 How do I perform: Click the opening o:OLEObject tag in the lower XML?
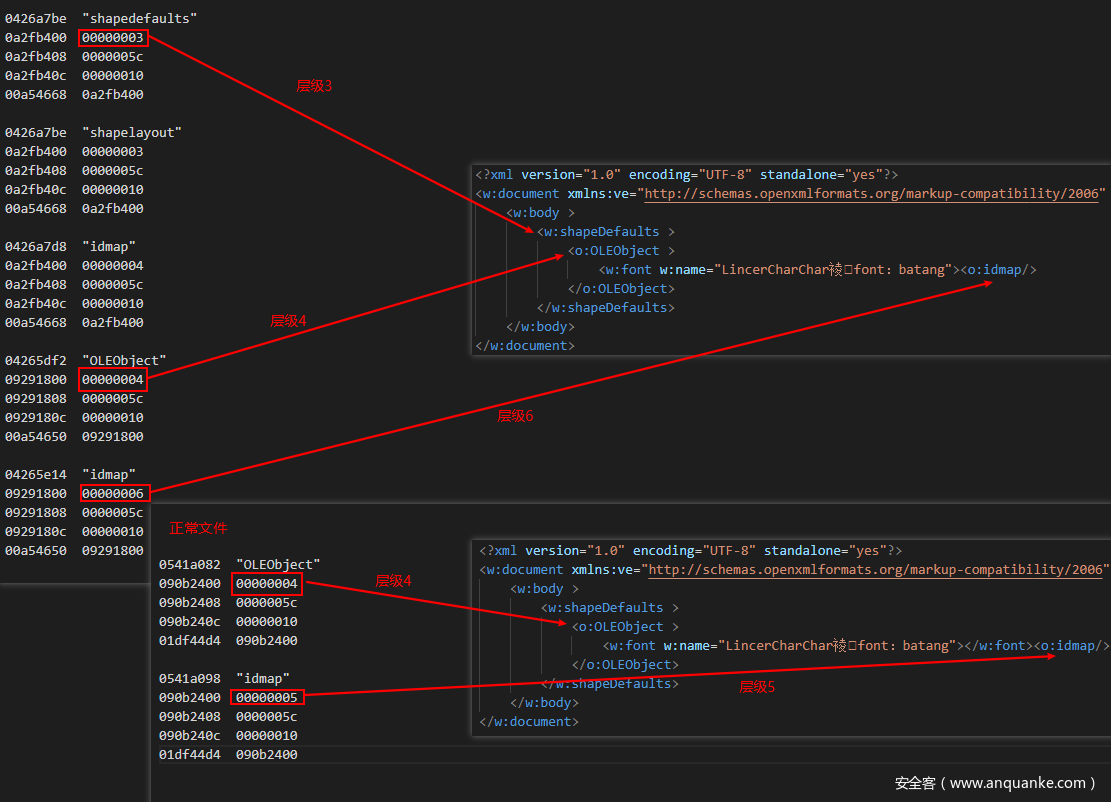[x=620, y=627]
